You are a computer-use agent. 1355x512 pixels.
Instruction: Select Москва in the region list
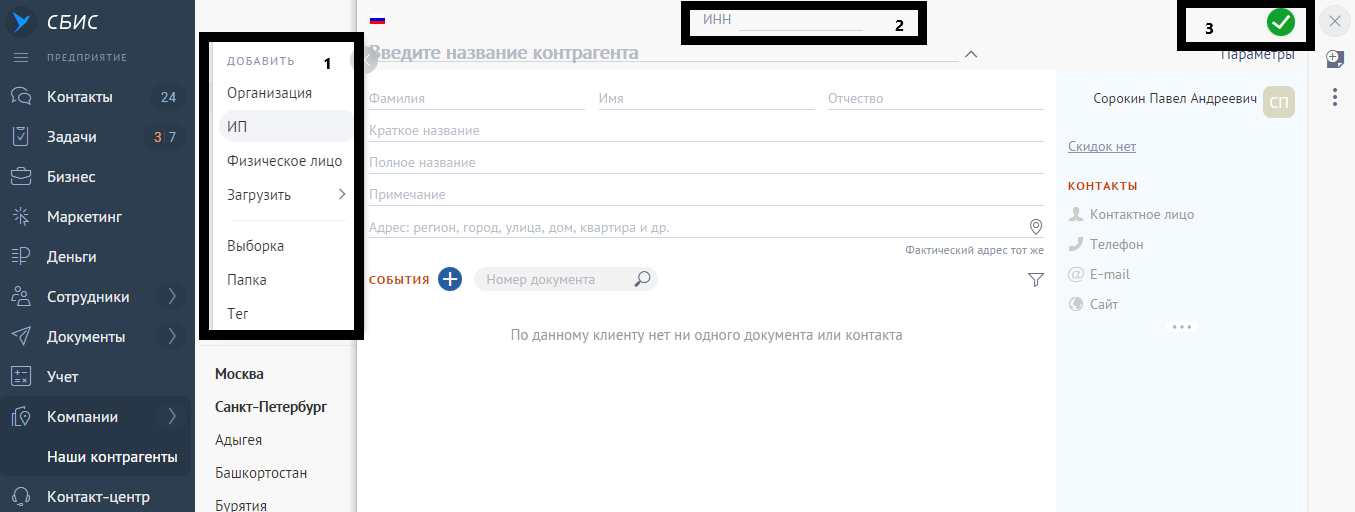click(239, 374)
